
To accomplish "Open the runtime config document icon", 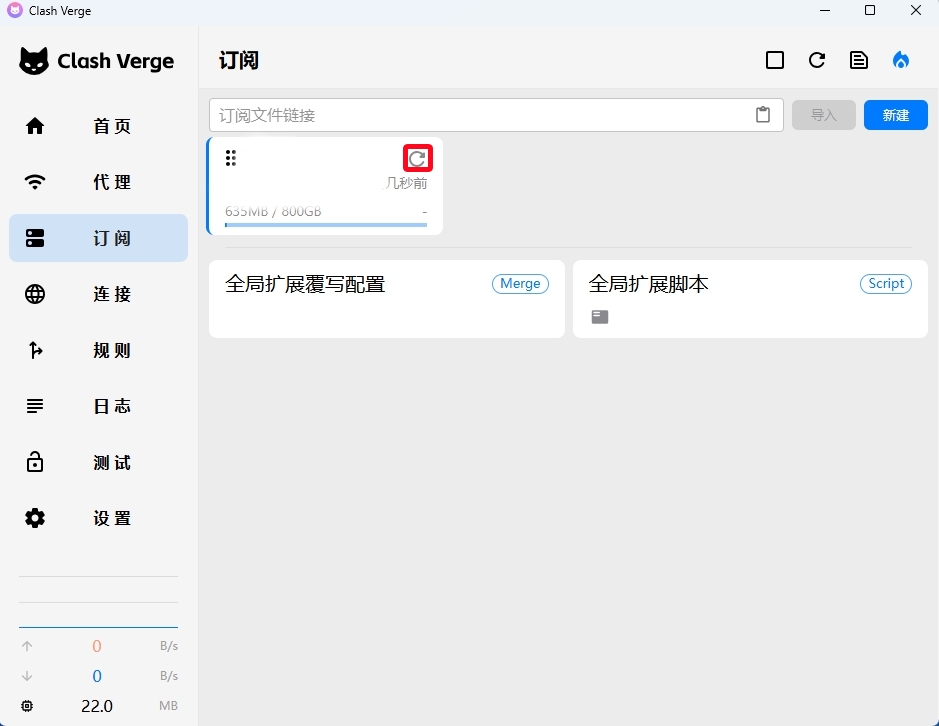I will coord(859,60).
